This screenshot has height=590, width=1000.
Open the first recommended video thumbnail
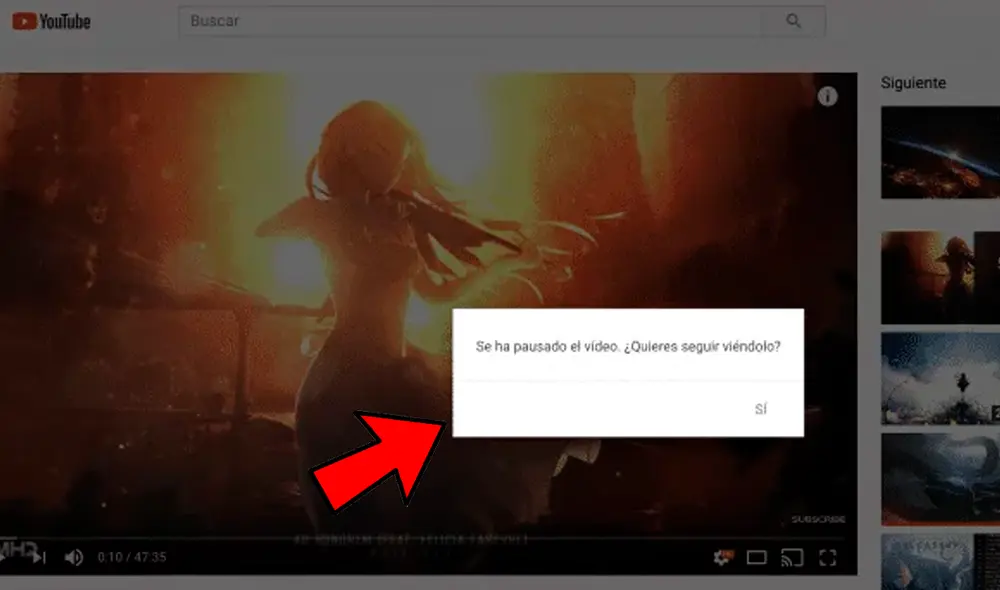point(940,152)
